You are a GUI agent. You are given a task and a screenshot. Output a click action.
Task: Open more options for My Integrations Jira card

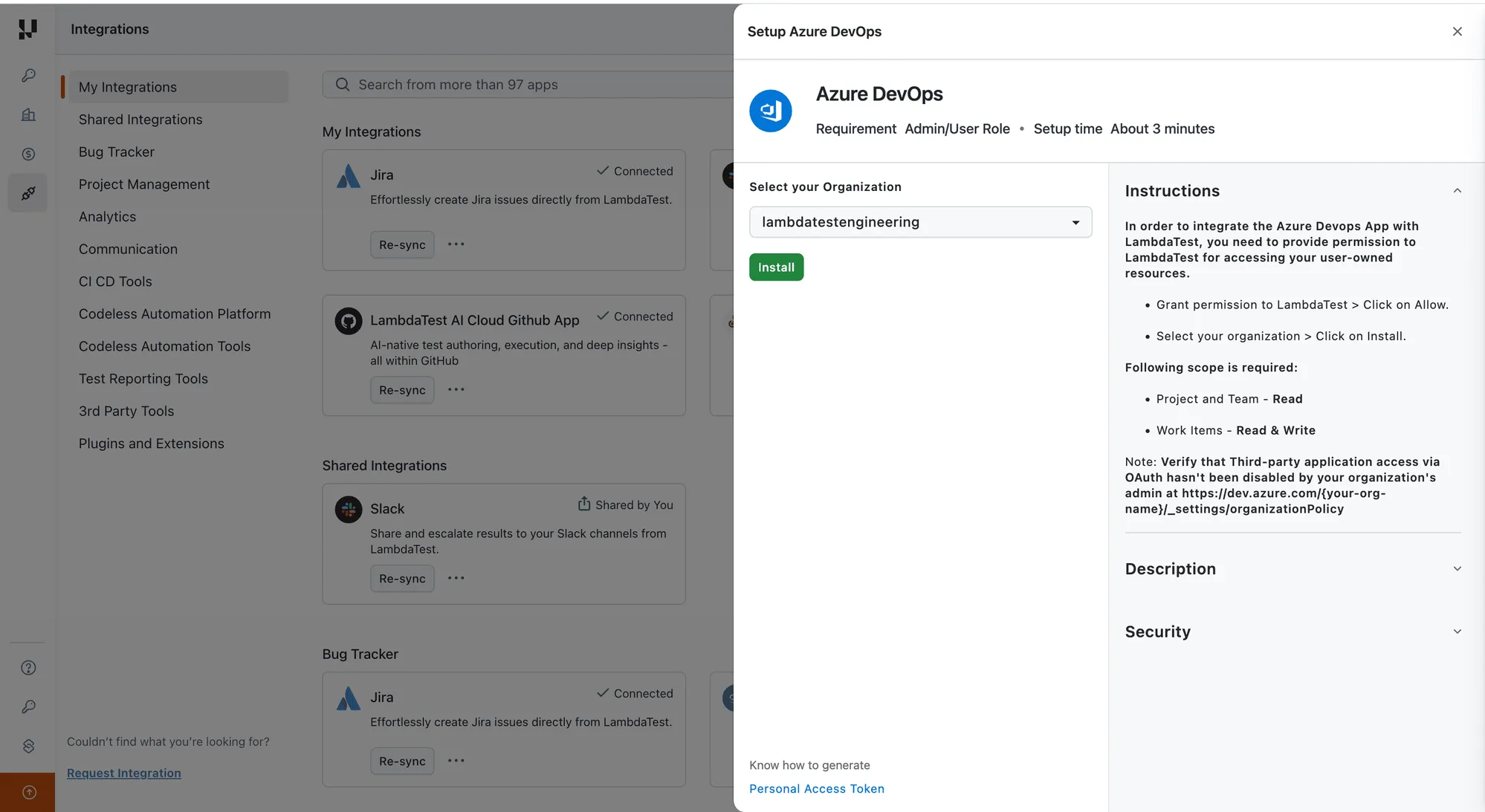click(456, 244)
